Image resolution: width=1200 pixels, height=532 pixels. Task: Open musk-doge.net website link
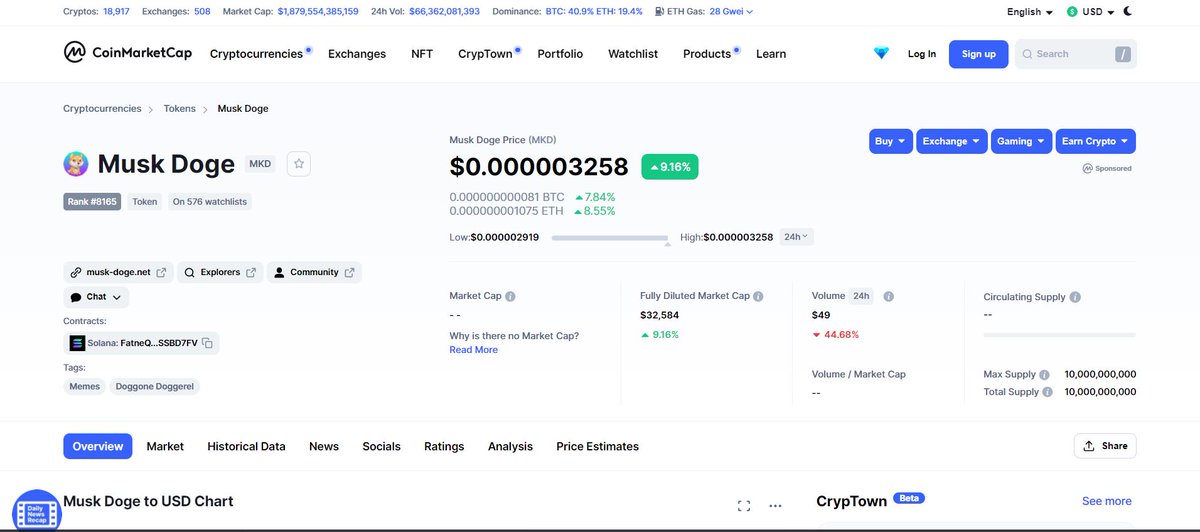tap(118, 272)
